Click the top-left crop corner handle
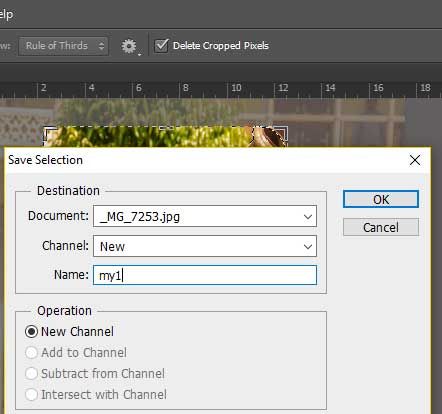This screenshot has height=414, width=442. (x=49, y=132)
